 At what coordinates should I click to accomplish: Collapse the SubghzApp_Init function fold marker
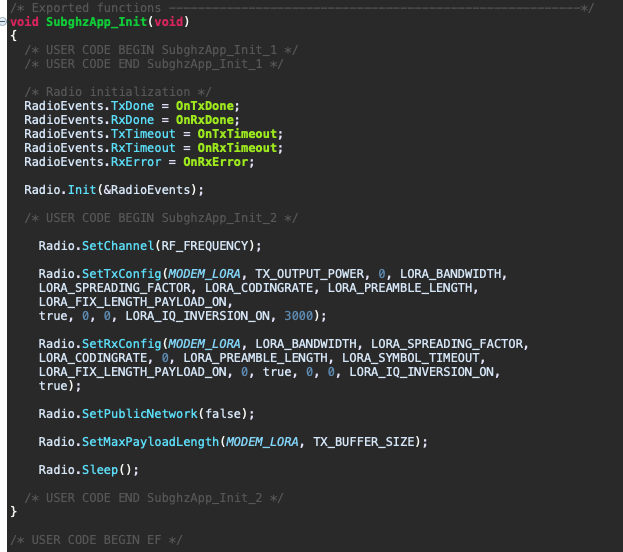[4, 22]
